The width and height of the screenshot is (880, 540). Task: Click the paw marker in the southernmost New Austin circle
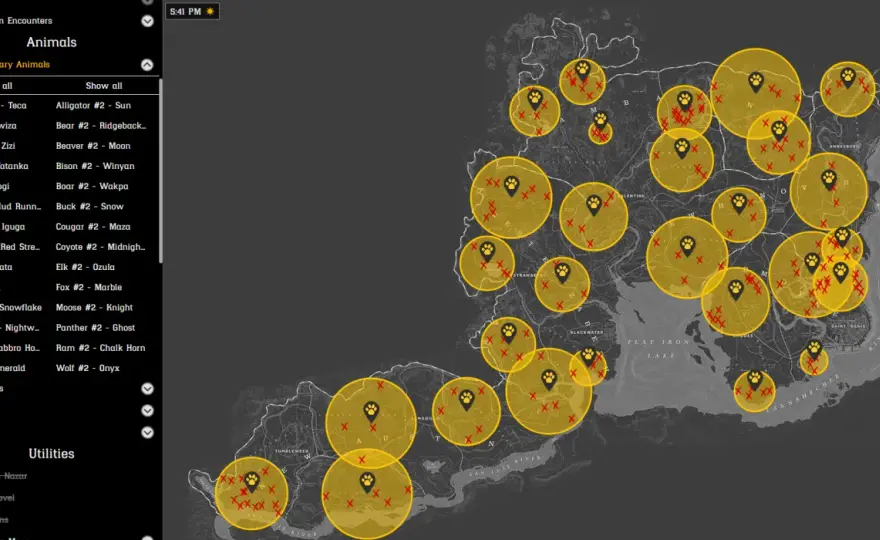click(367, 483)
